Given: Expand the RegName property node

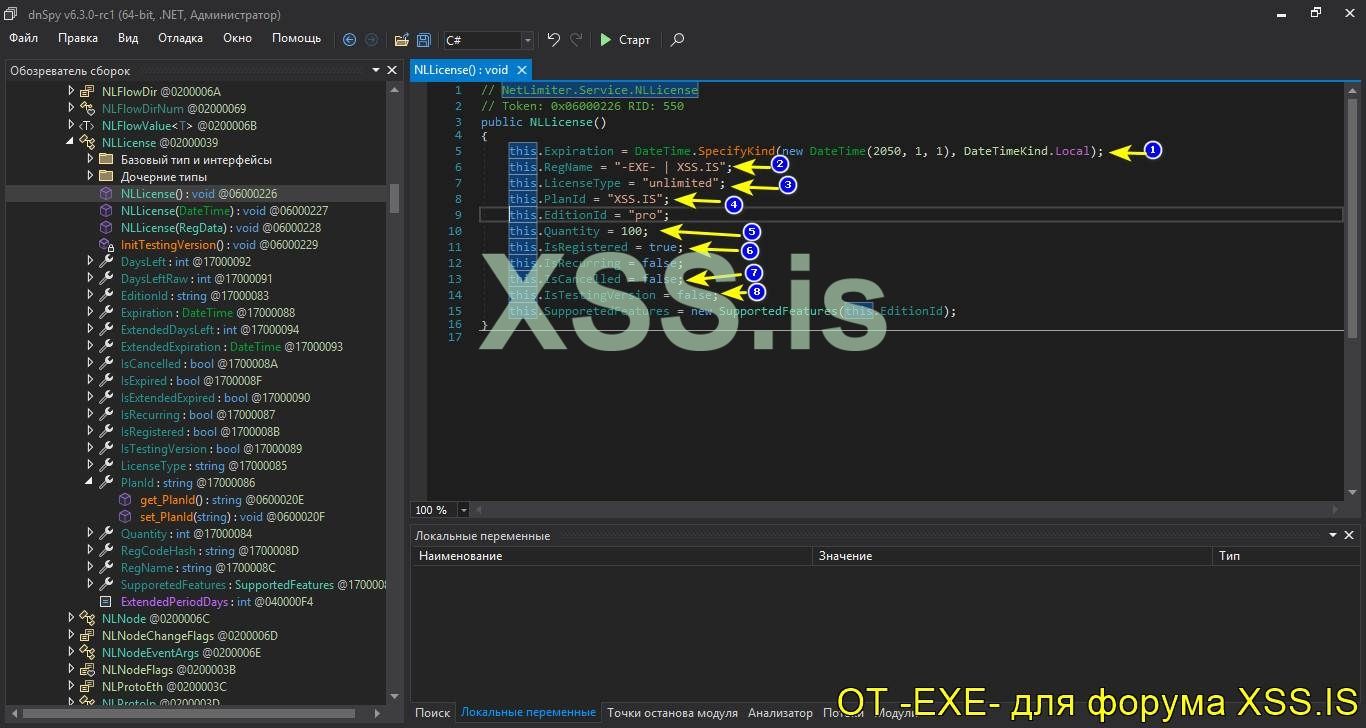Looking at the screenshot, I should coord(90,568).
